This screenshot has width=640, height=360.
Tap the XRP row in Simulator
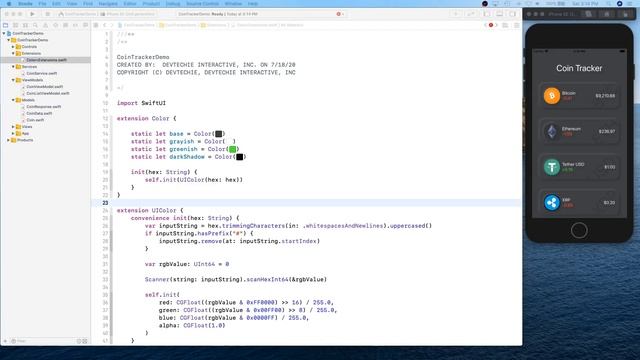click(x=579, y=202)
